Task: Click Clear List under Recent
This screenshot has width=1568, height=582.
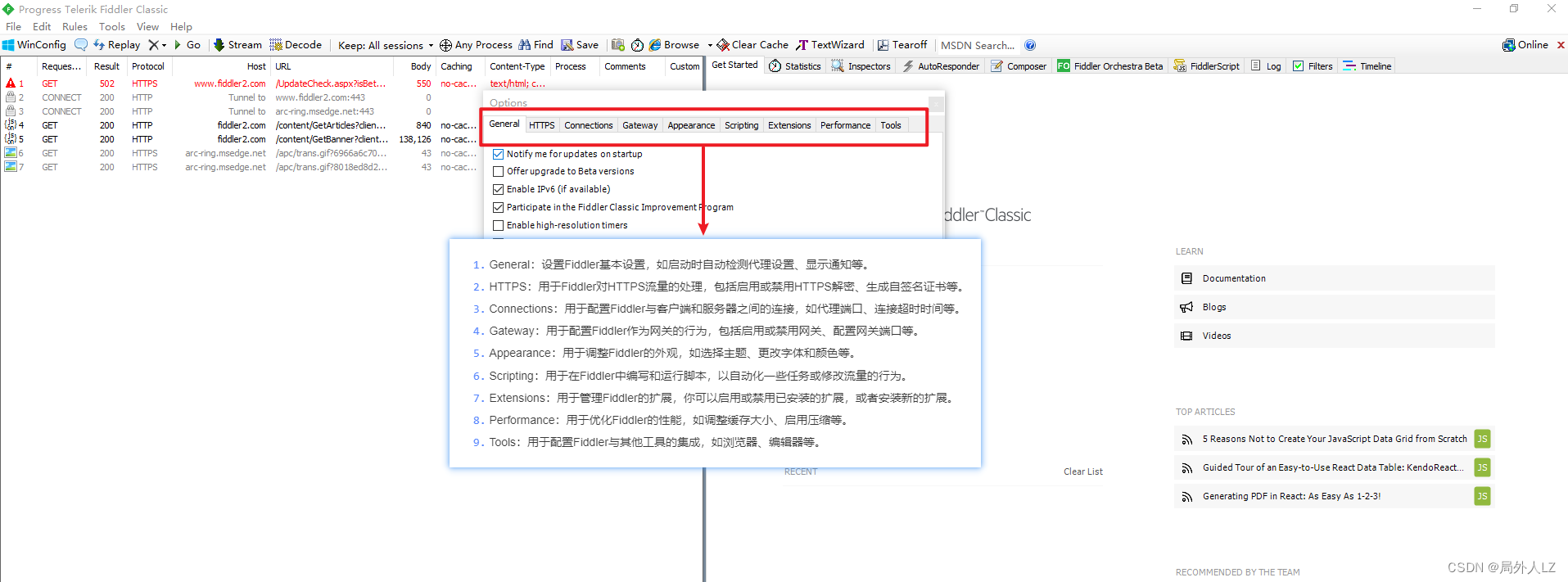Action: [1082, 471]
